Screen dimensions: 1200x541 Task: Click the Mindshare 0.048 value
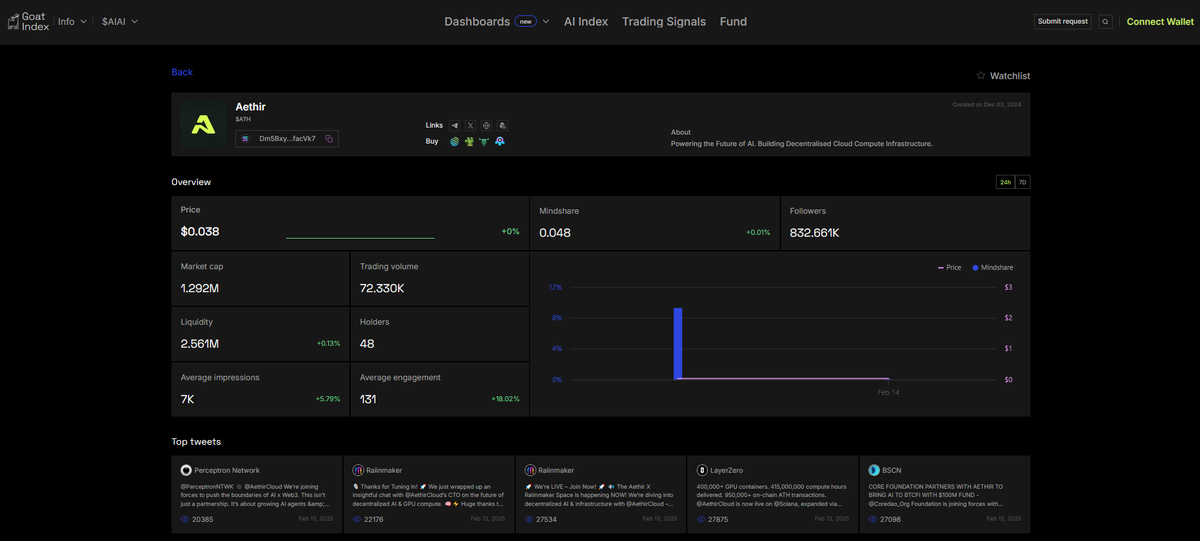[x=555, y=232]
